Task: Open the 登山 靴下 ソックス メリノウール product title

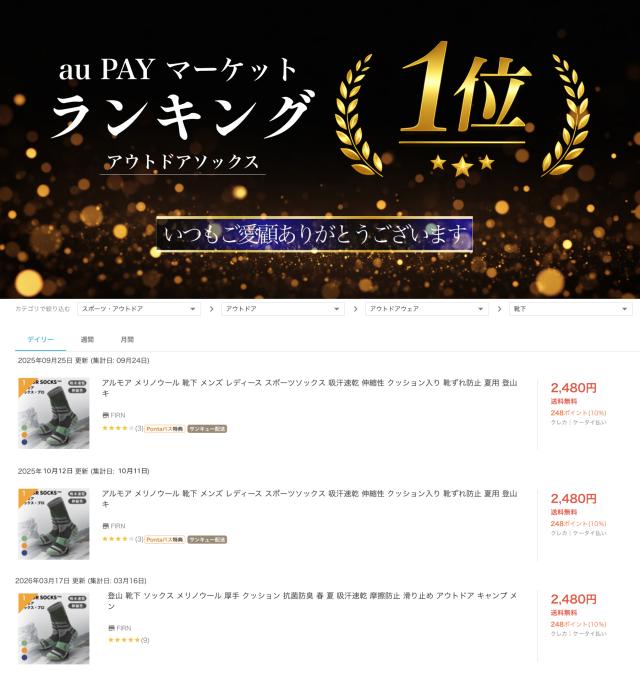Action: pos(312,601)
